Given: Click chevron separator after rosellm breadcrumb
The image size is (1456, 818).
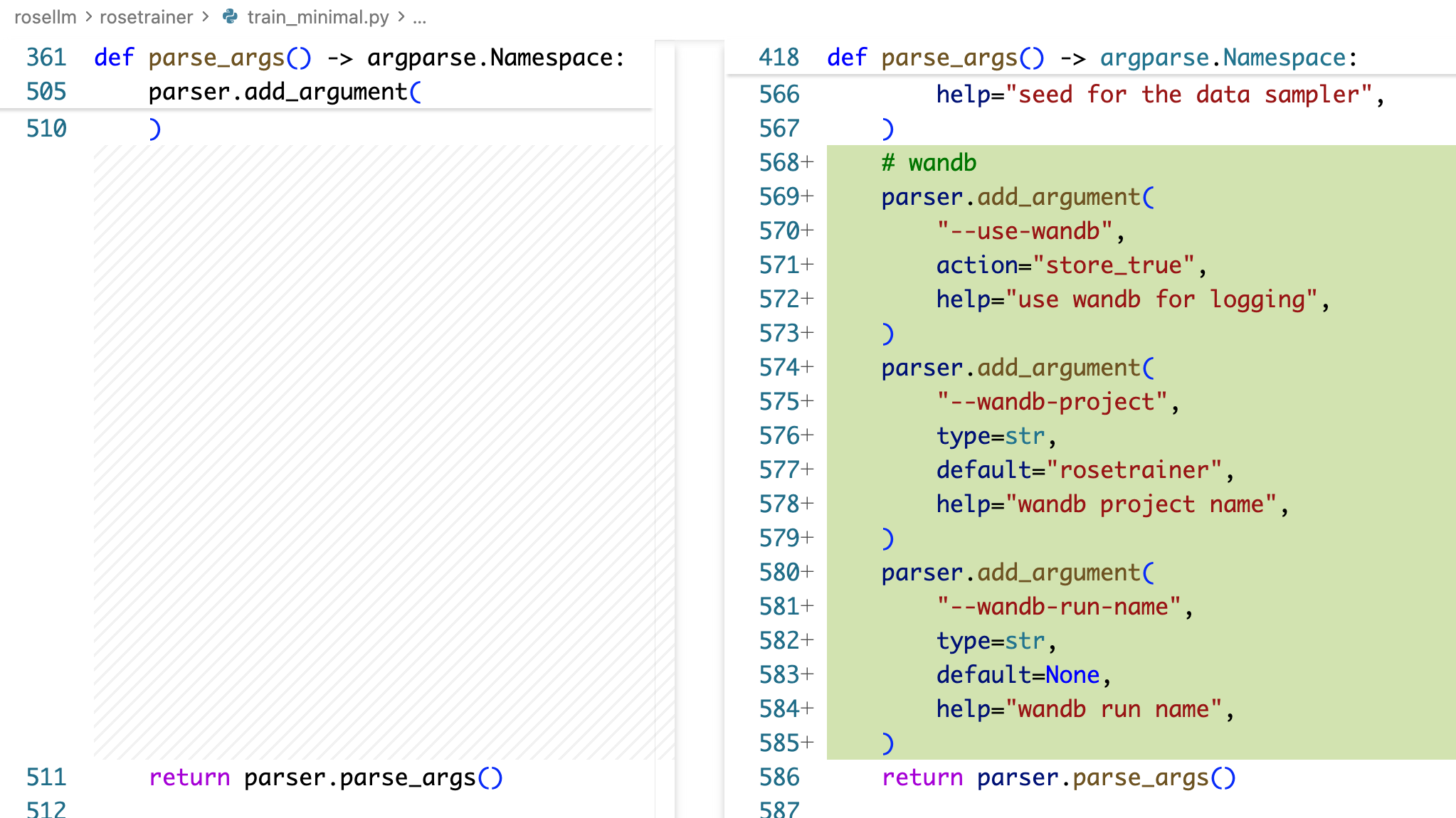Looking at the screenshot, I should point(88,17).
